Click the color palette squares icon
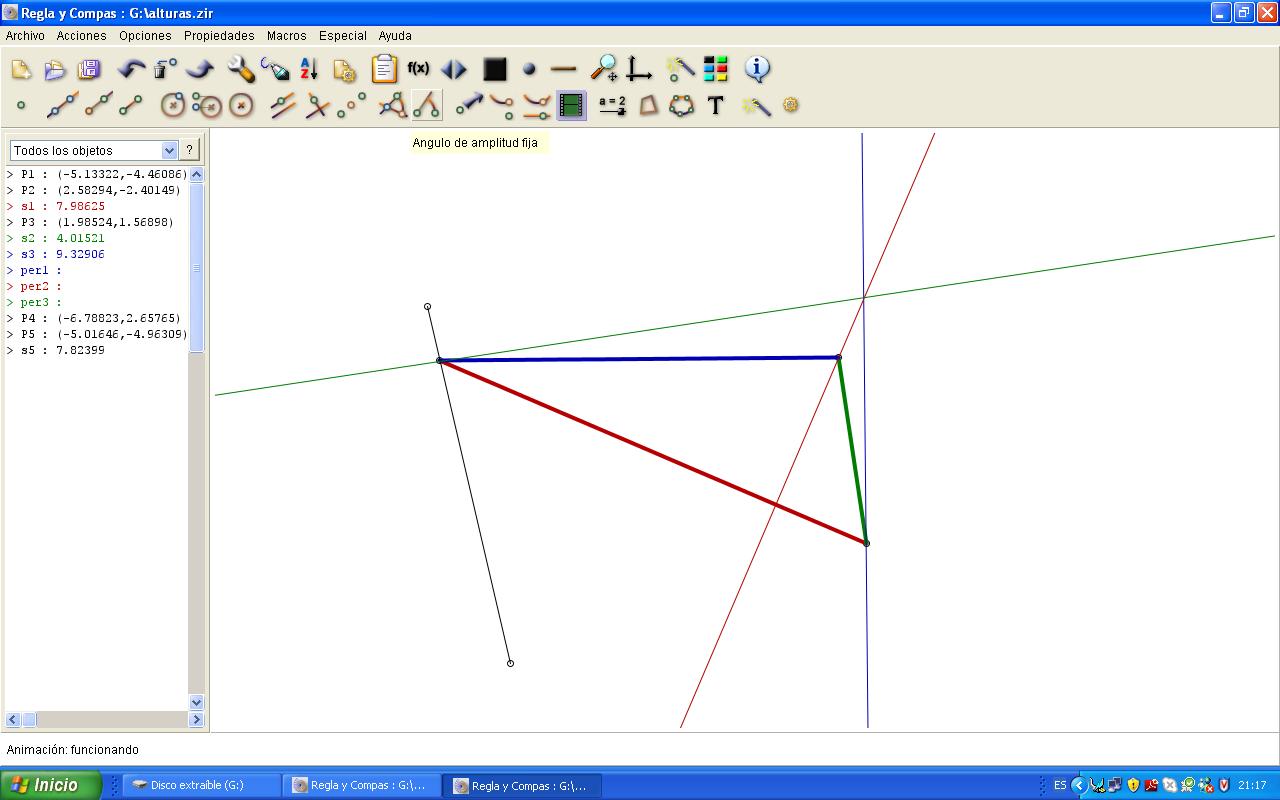 tap(716, 69)
